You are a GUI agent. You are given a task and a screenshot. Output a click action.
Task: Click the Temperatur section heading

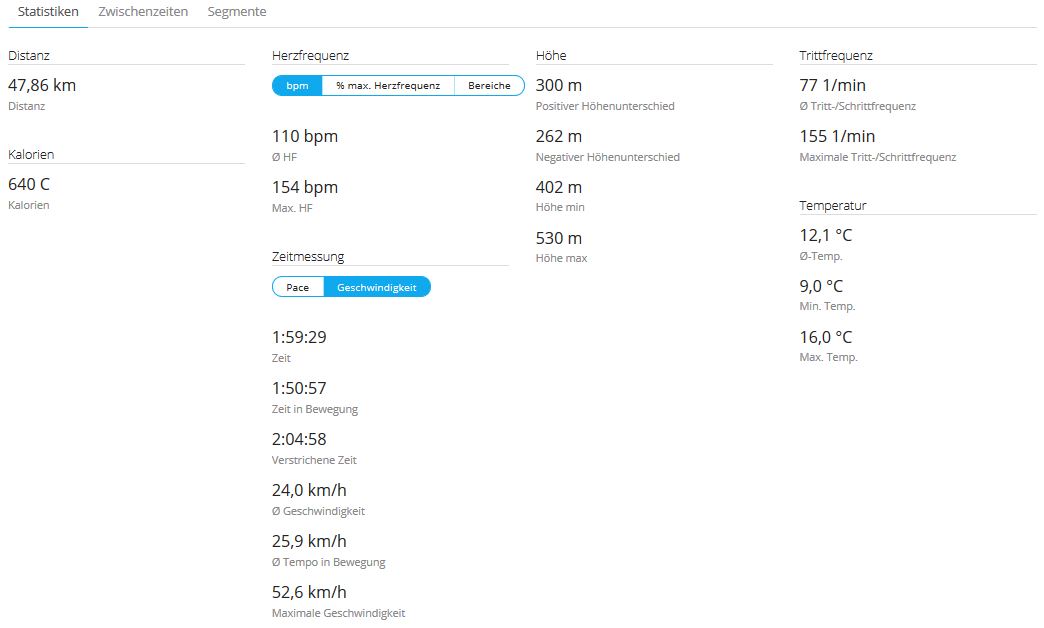(x=833, y=206)
